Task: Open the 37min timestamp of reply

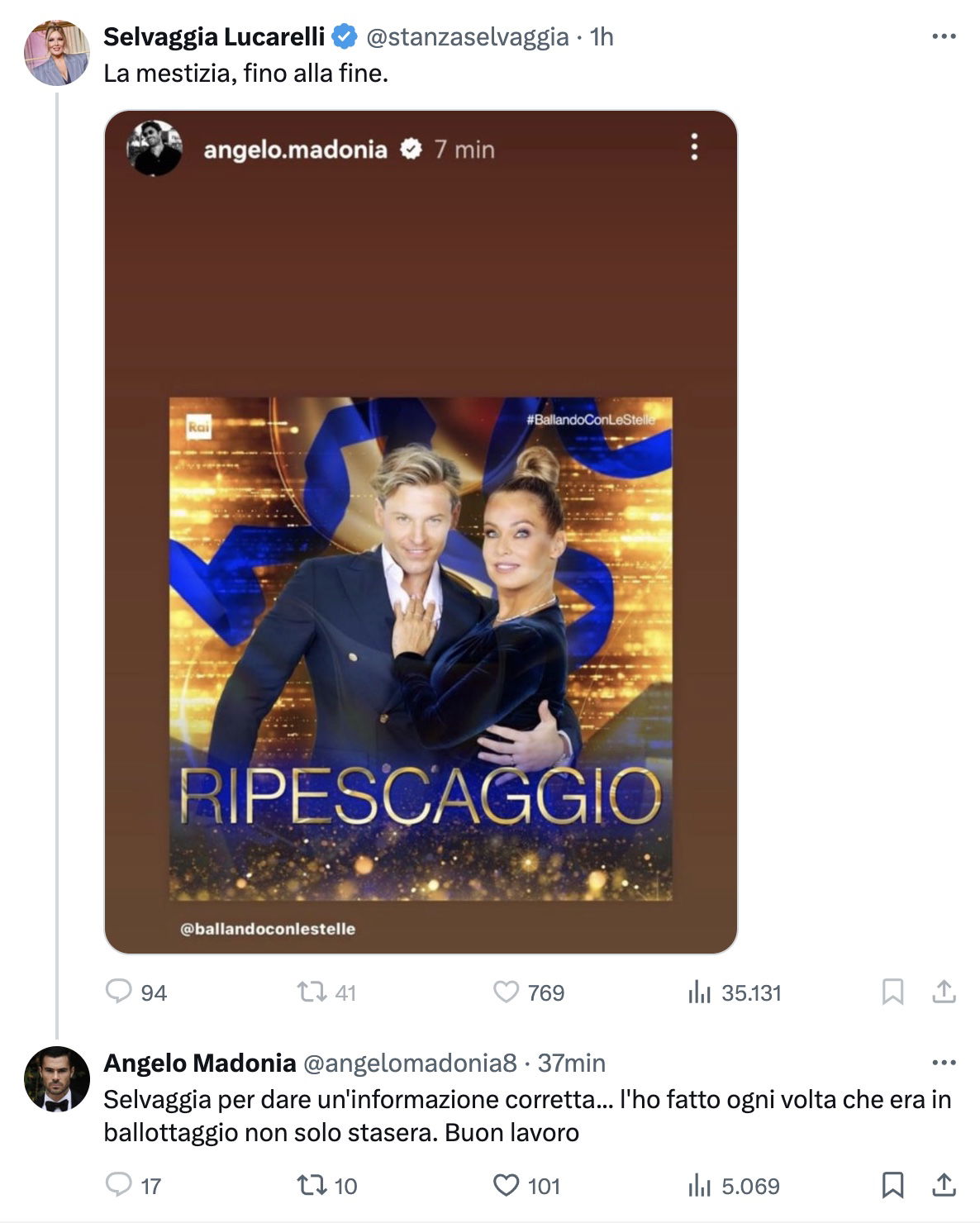Action: (x=572, y=1063)
